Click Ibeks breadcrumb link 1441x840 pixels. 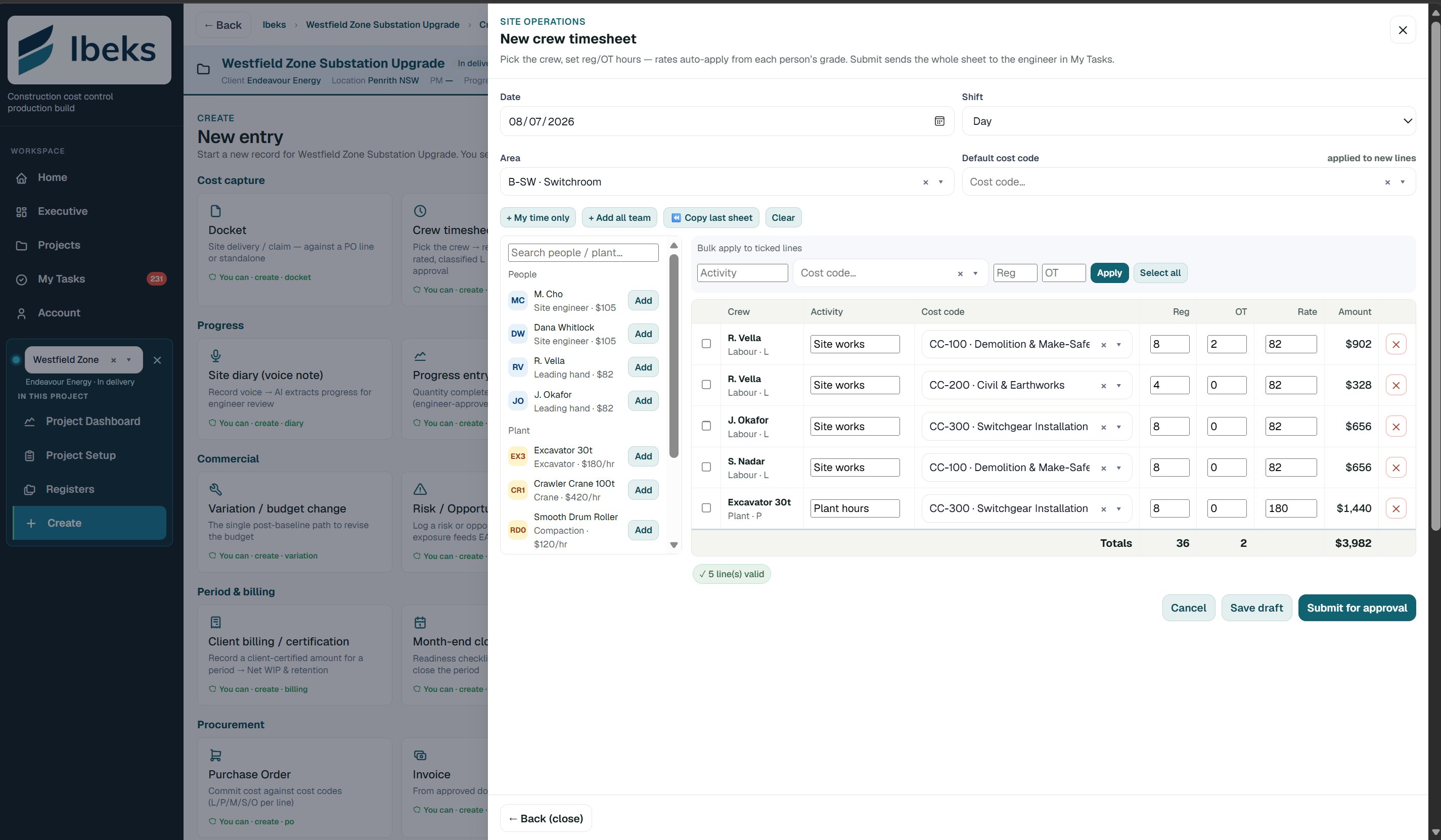tap(274, 25)
